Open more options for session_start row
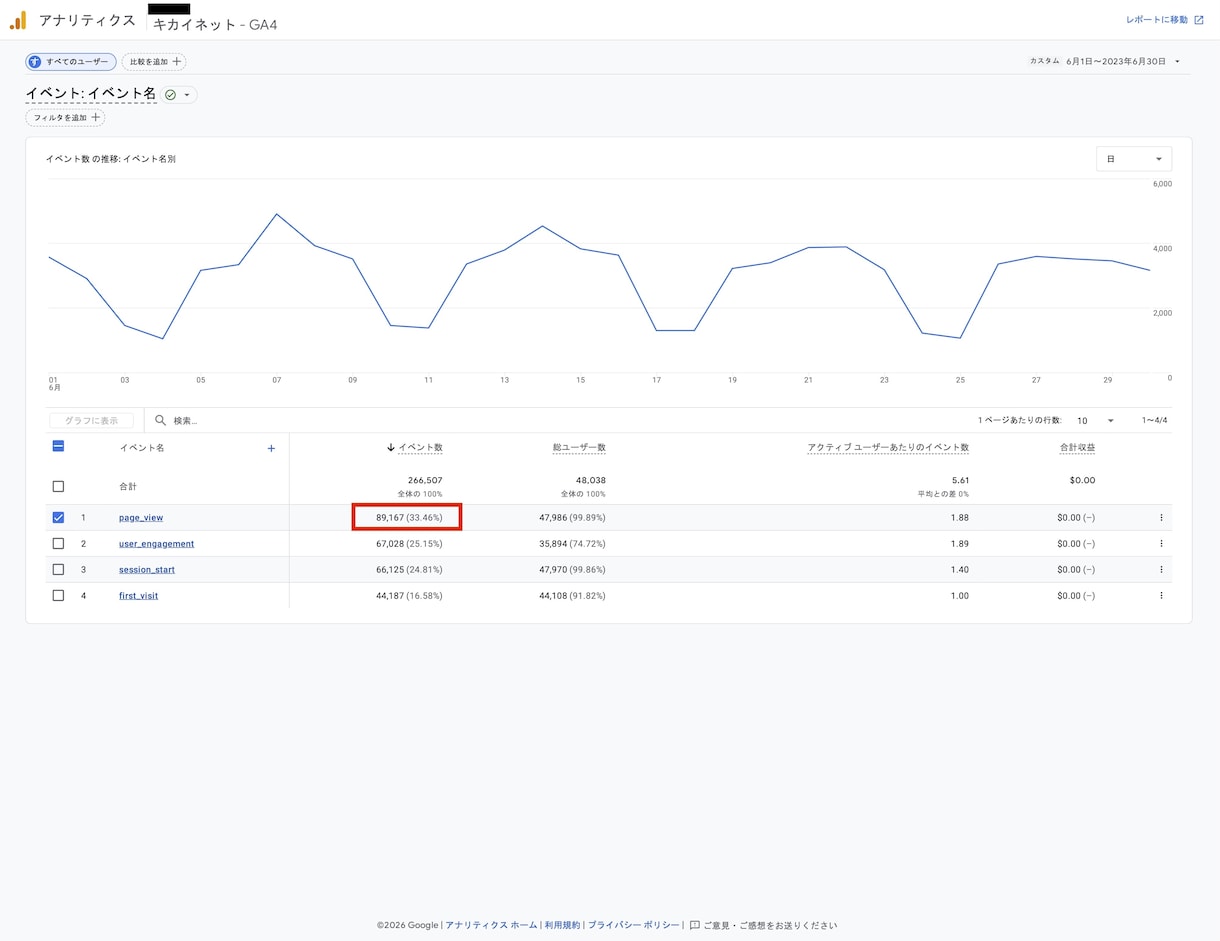The height and width of the screenshot is (941, 1220). pyautogui.click(x=1161, y=570)
